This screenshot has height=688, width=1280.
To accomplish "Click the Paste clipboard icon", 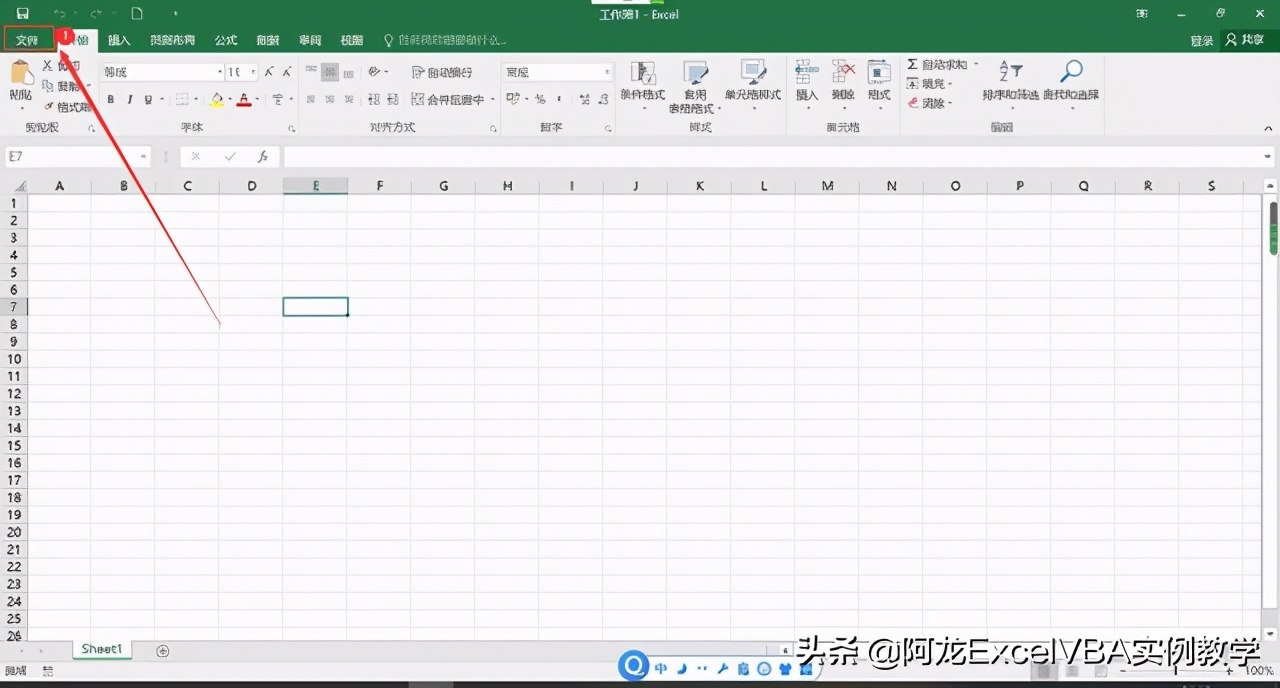I will 21,74.
